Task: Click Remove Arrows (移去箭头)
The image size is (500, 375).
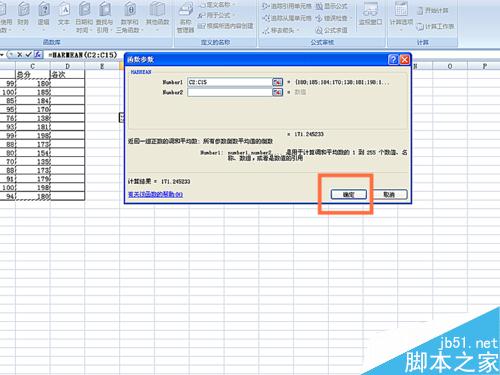Action: point(281,30)
